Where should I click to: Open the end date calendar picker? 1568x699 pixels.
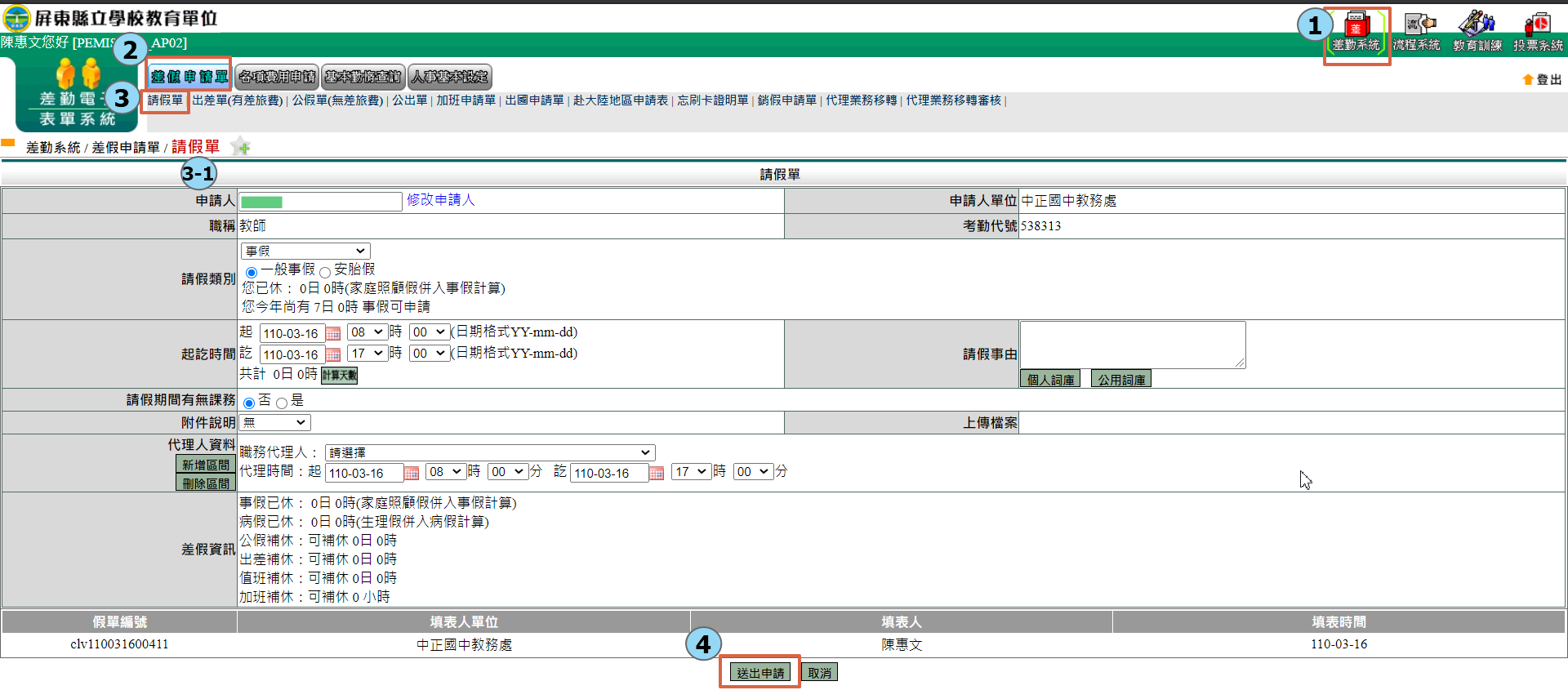[333, 354]
